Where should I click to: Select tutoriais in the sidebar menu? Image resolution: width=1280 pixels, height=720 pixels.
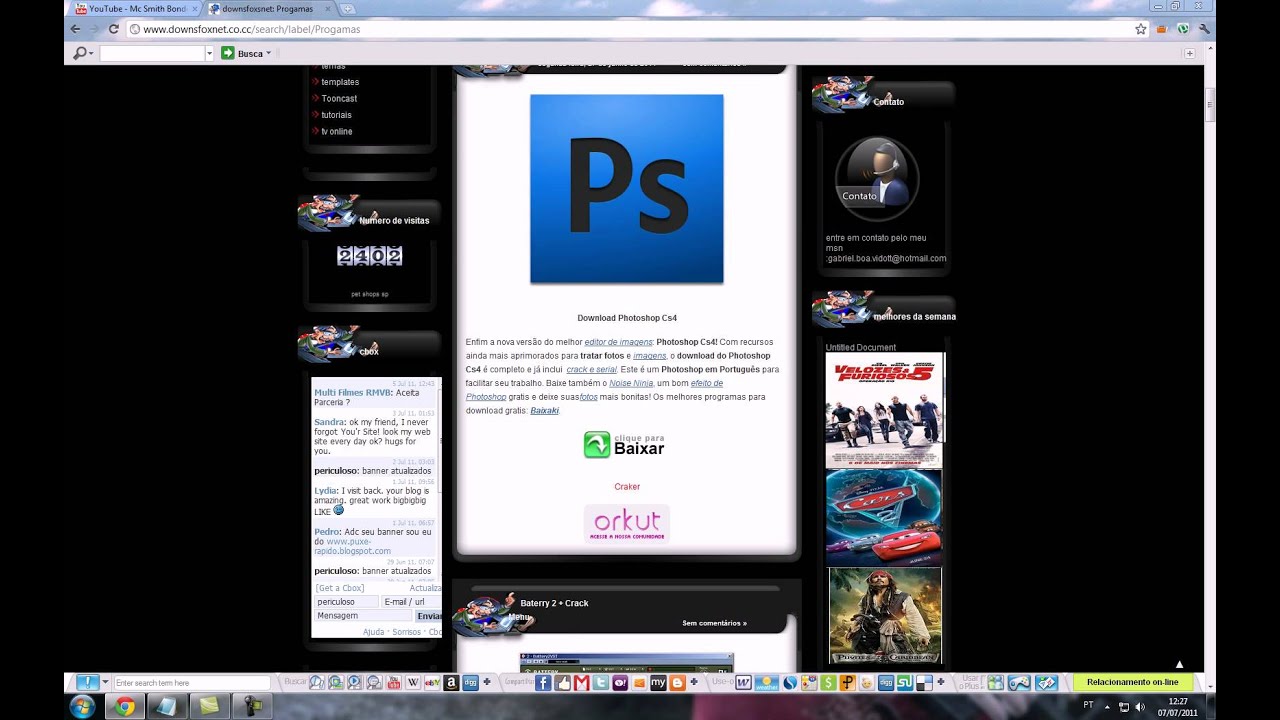point(336,115)
